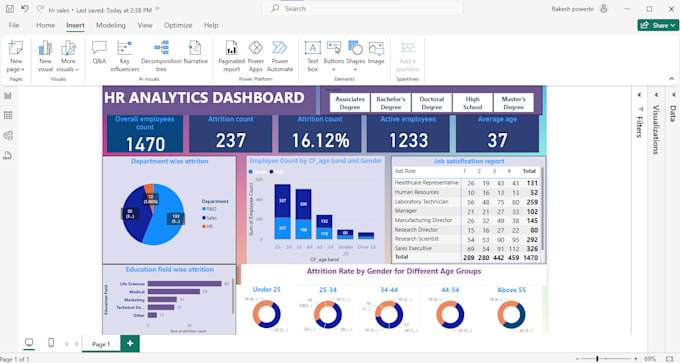Zoom in with plus button
This screenshot has height=363, width=680.
pyautogui.click(x=636, y=359)
